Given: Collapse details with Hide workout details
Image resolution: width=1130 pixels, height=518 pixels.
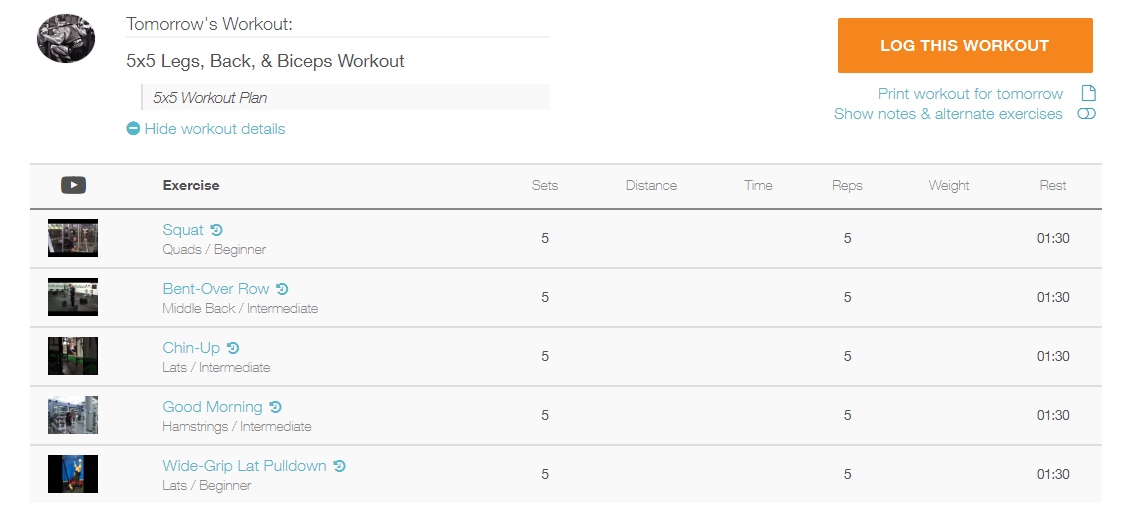Looking at the screenshot, I should tap(206, 129).
